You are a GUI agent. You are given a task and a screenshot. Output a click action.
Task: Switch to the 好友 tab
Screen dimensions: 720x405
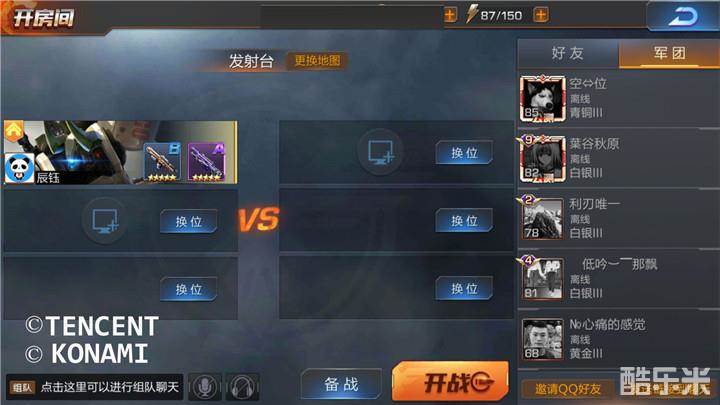point(568,53)
